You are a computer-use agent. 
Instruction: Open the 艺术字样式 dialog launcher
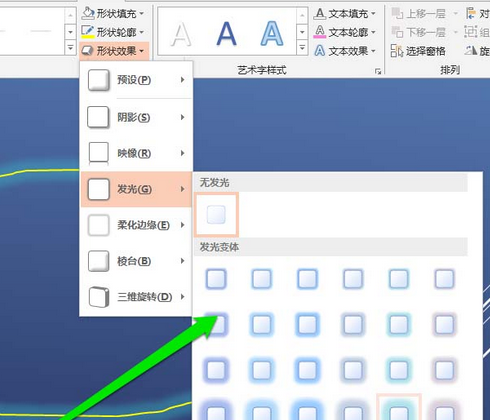pyautogui.click(x=378, y=71)
